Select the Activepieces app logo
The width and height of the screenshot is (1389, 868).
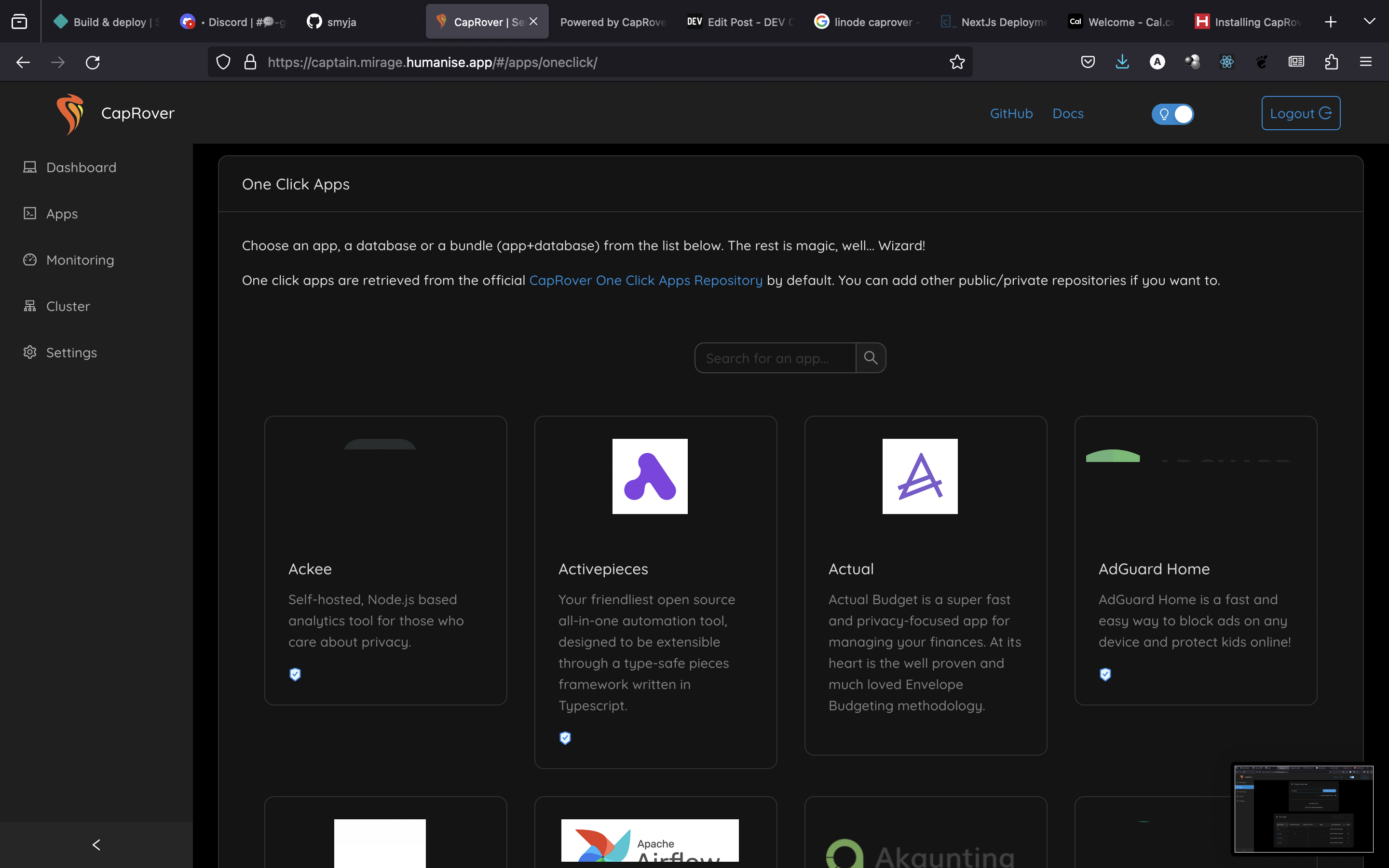(650, 476)
